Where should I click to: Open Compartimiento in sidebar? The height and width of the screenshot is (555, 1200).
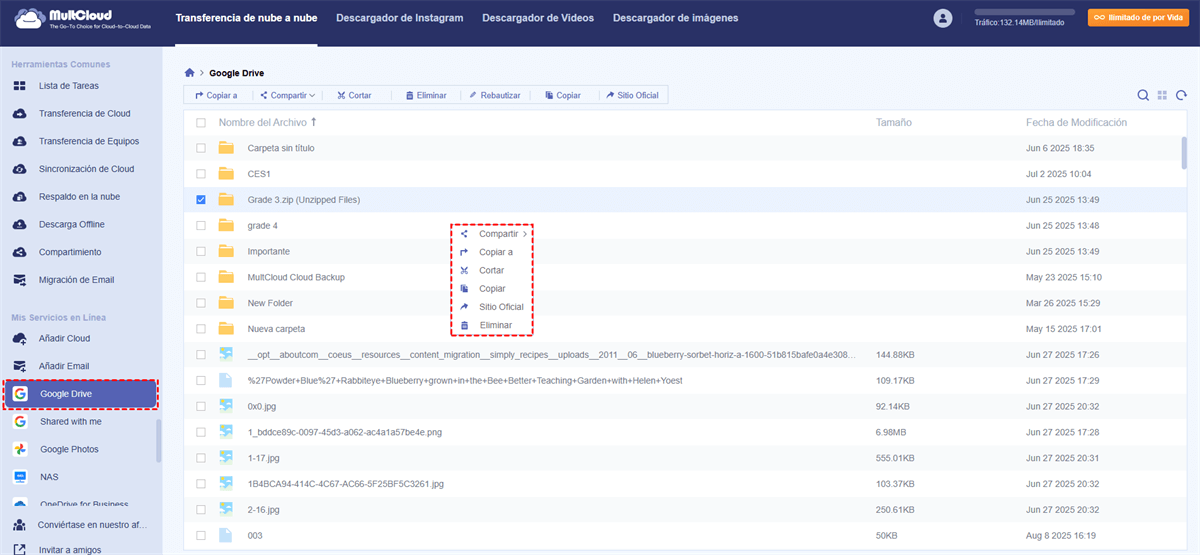pyautogui.click(x=70, y=252)
